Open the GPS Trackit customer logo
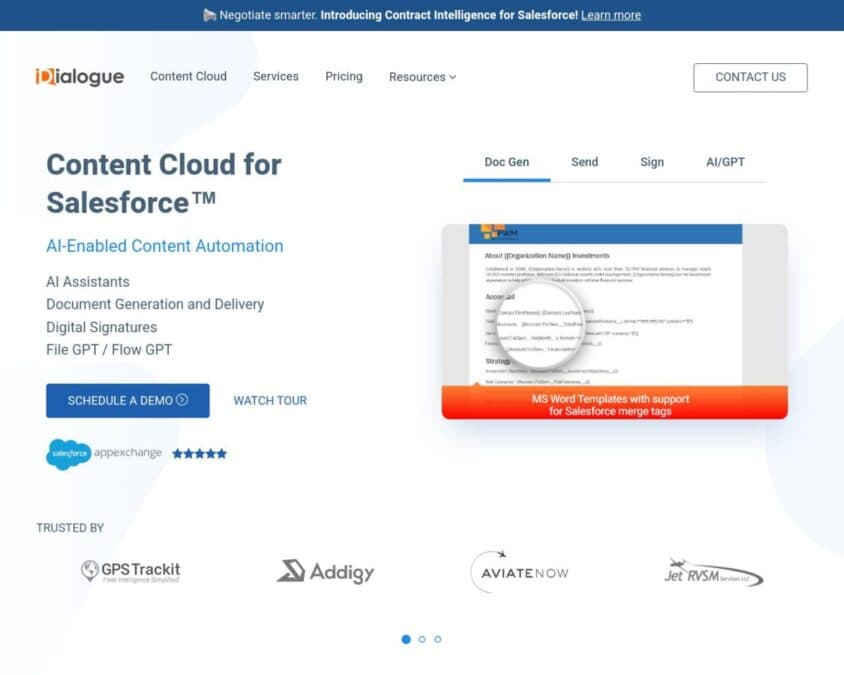 (131, 572)
